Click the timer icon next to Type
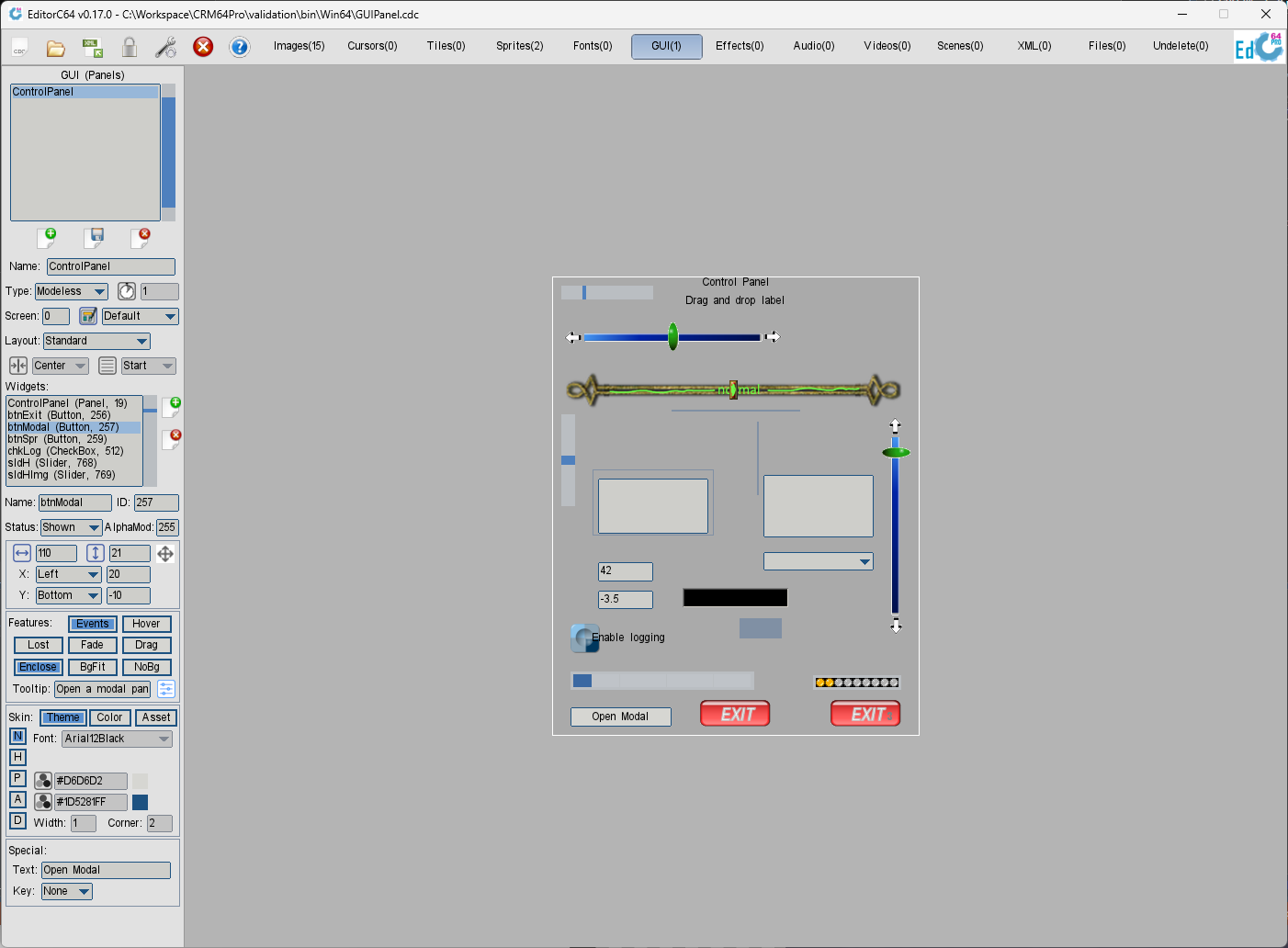Screen dimensions: 1288x948 tap(127, 291)
